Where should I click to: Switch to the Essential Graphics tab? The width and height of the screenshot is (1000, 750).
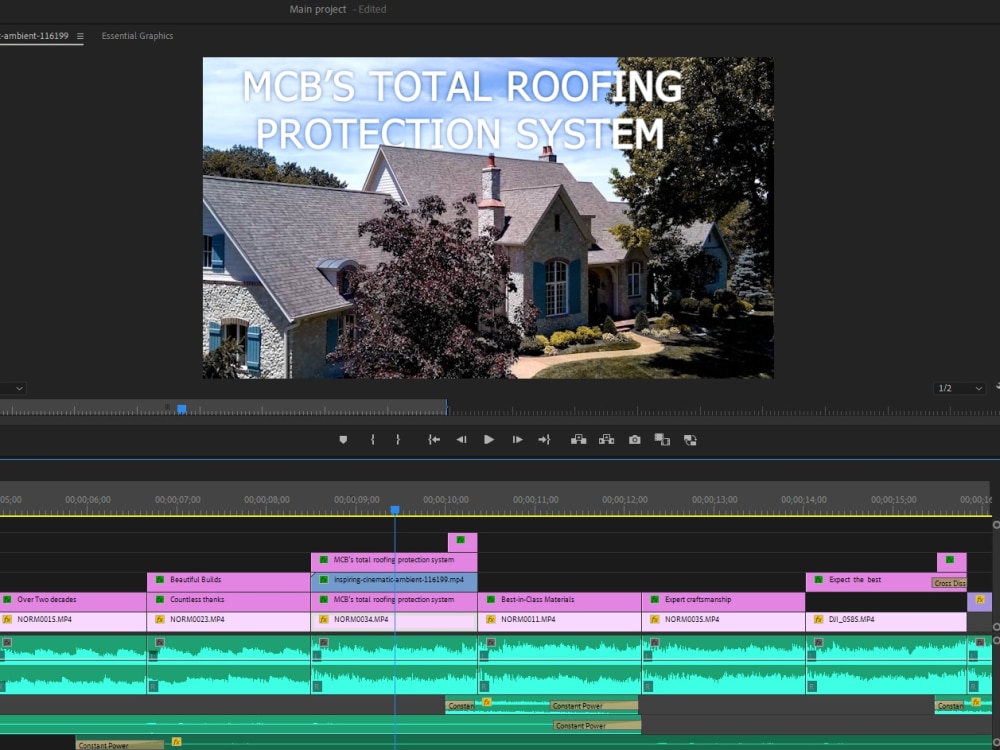(x=137, y=36)
